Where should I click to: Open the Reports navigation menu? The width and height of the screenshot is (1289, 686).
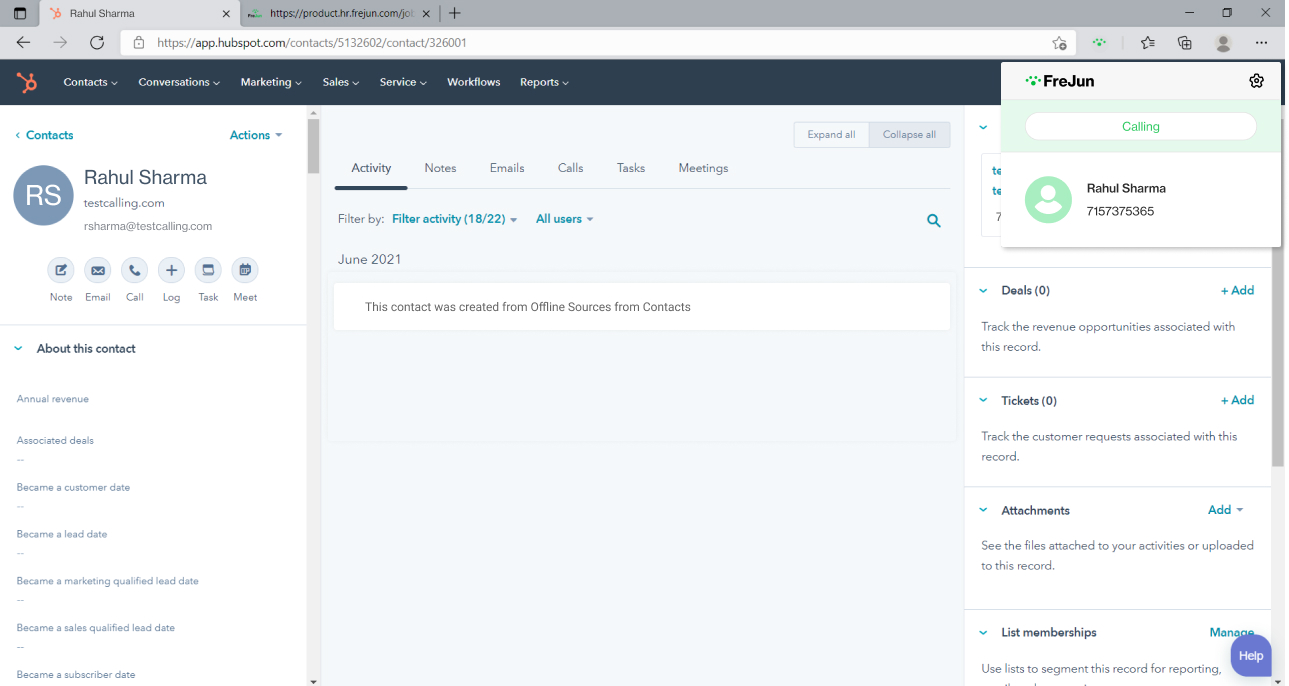[x=544, y=82]
